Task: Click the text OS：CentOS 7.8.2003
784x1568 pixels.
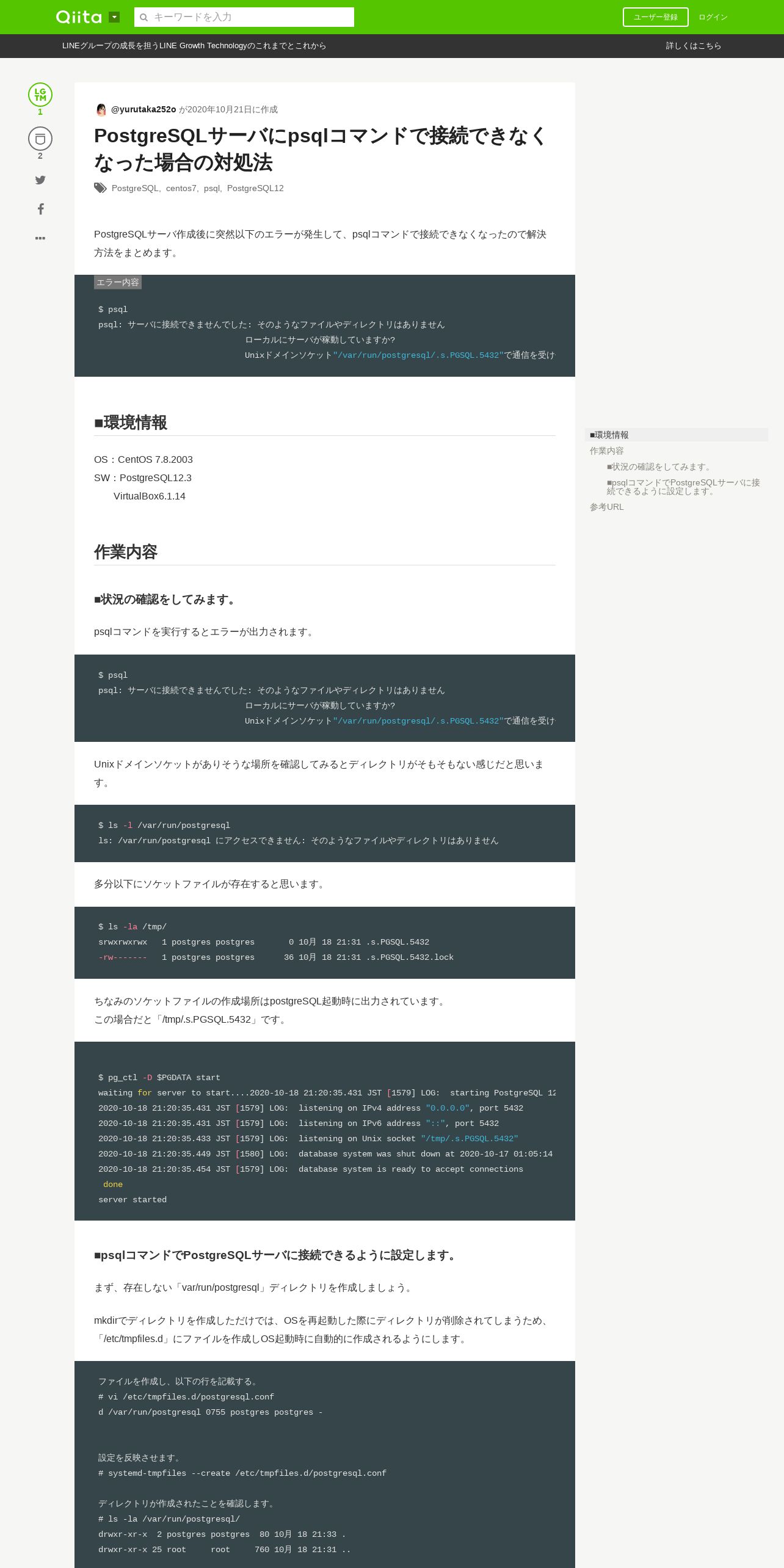Action: click(143, 459)
